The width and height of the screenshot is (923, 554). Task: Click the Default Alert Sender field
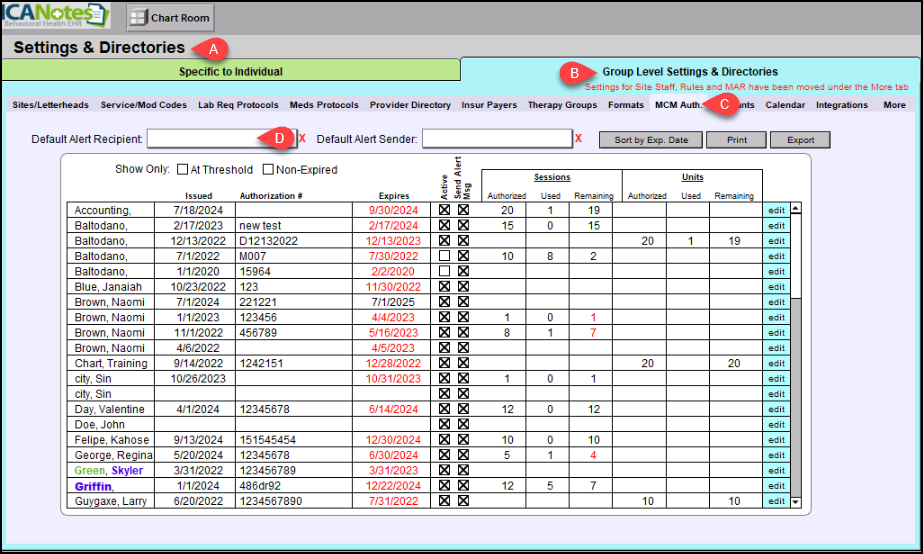497,139
